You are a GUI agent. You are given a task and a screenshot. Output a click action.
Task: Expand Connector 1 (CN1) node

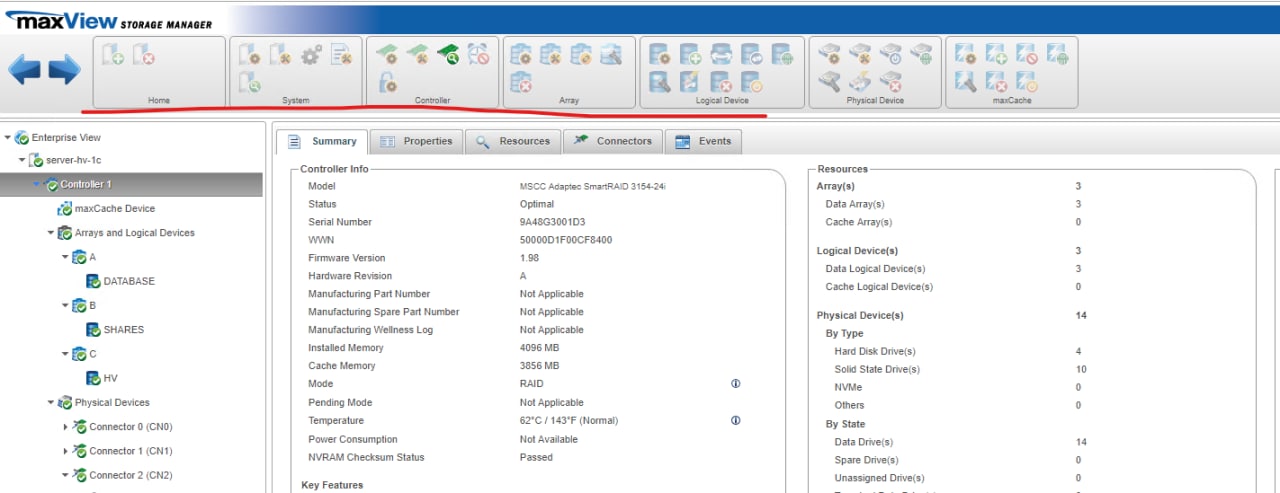66,451
